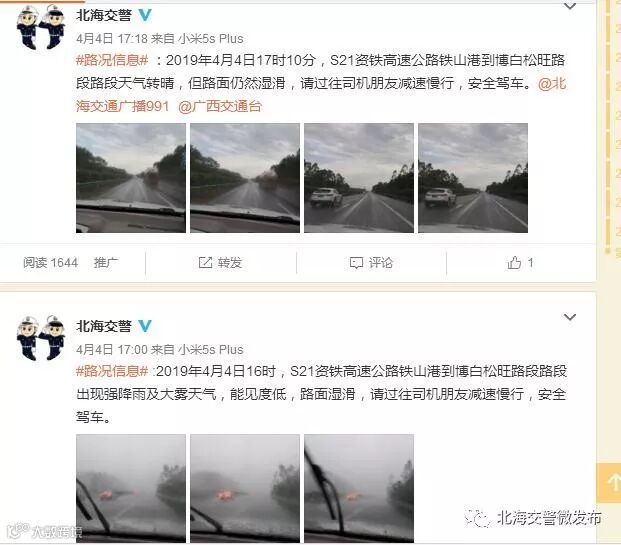
Task: Click 推广 promote on the first post
Action: click(106, 262)
